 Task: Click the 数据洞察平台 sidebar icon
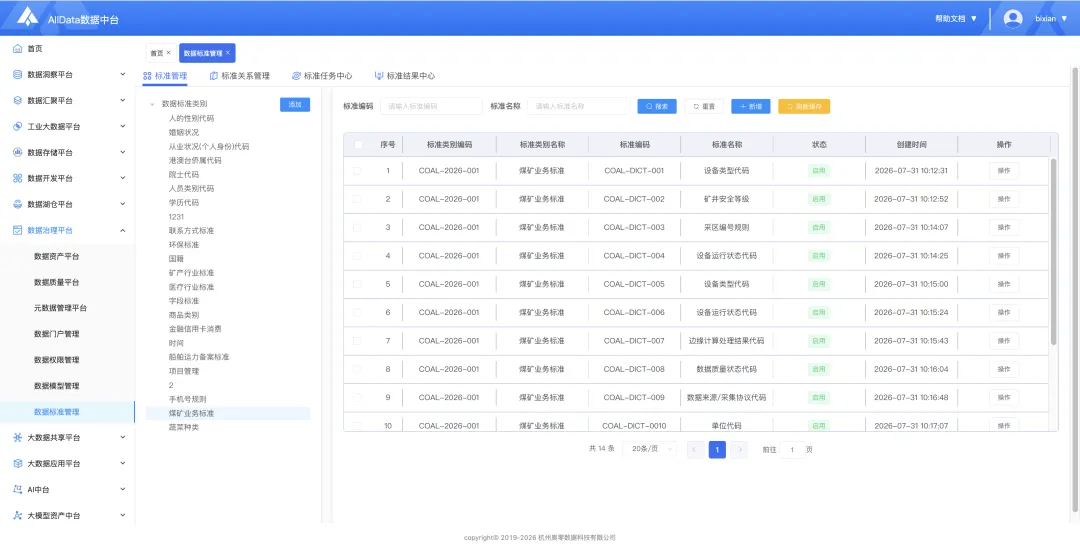pyautogui.click(x=18, y=74)
